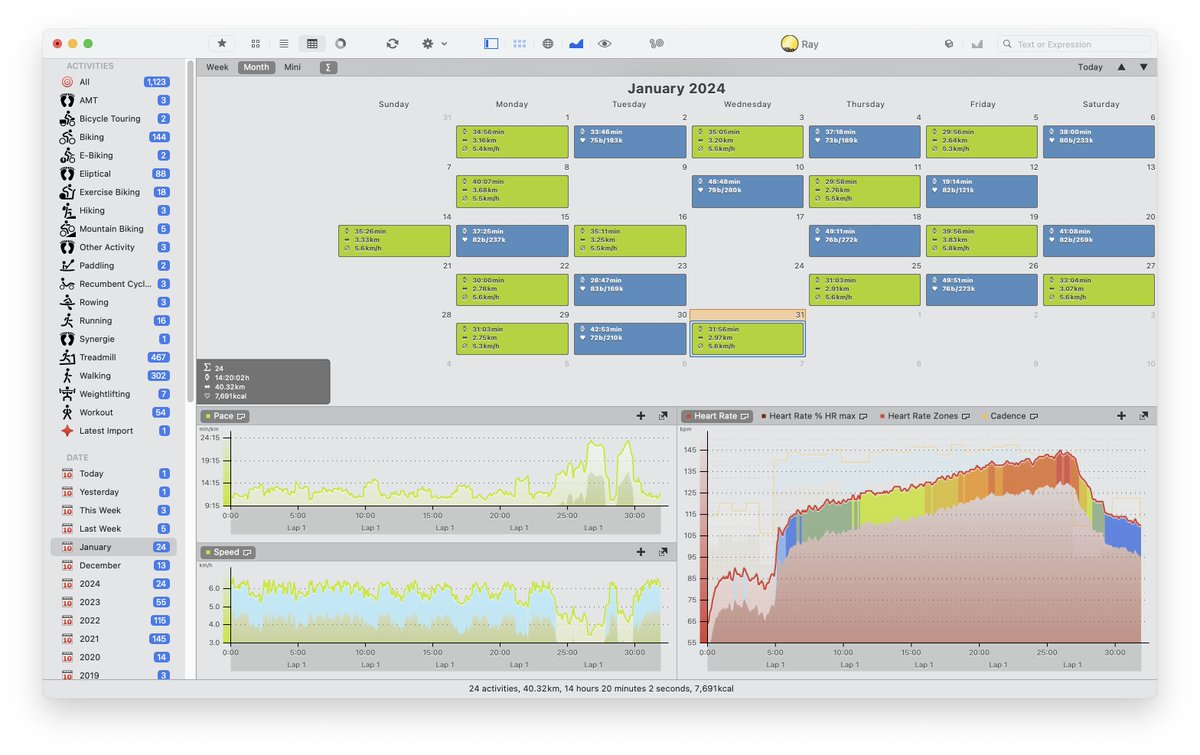
Task: Pop out the Speed chart
Action: point(663,552)
